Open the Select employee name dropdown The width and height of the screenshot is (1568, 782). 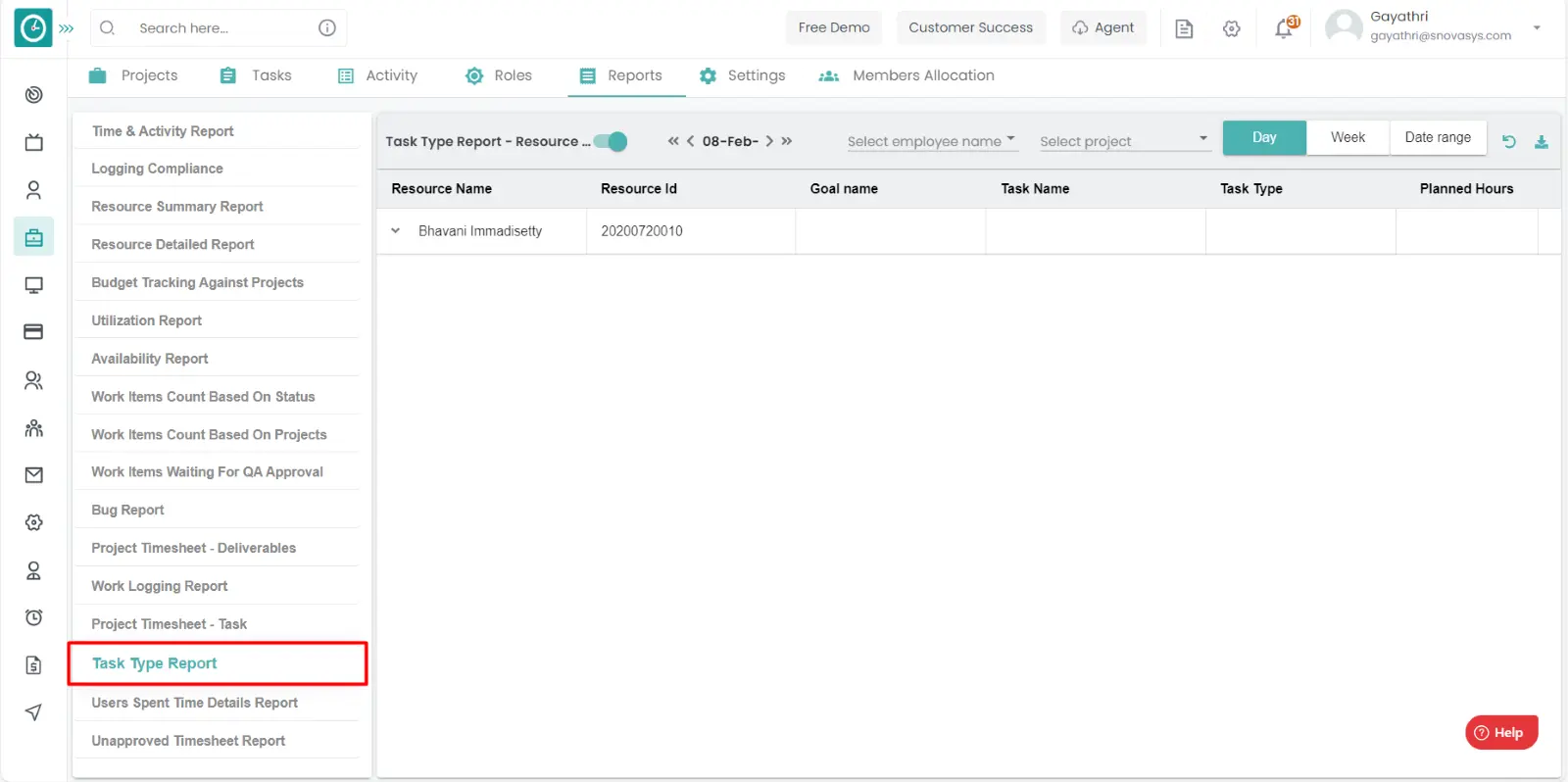[931, 141]
